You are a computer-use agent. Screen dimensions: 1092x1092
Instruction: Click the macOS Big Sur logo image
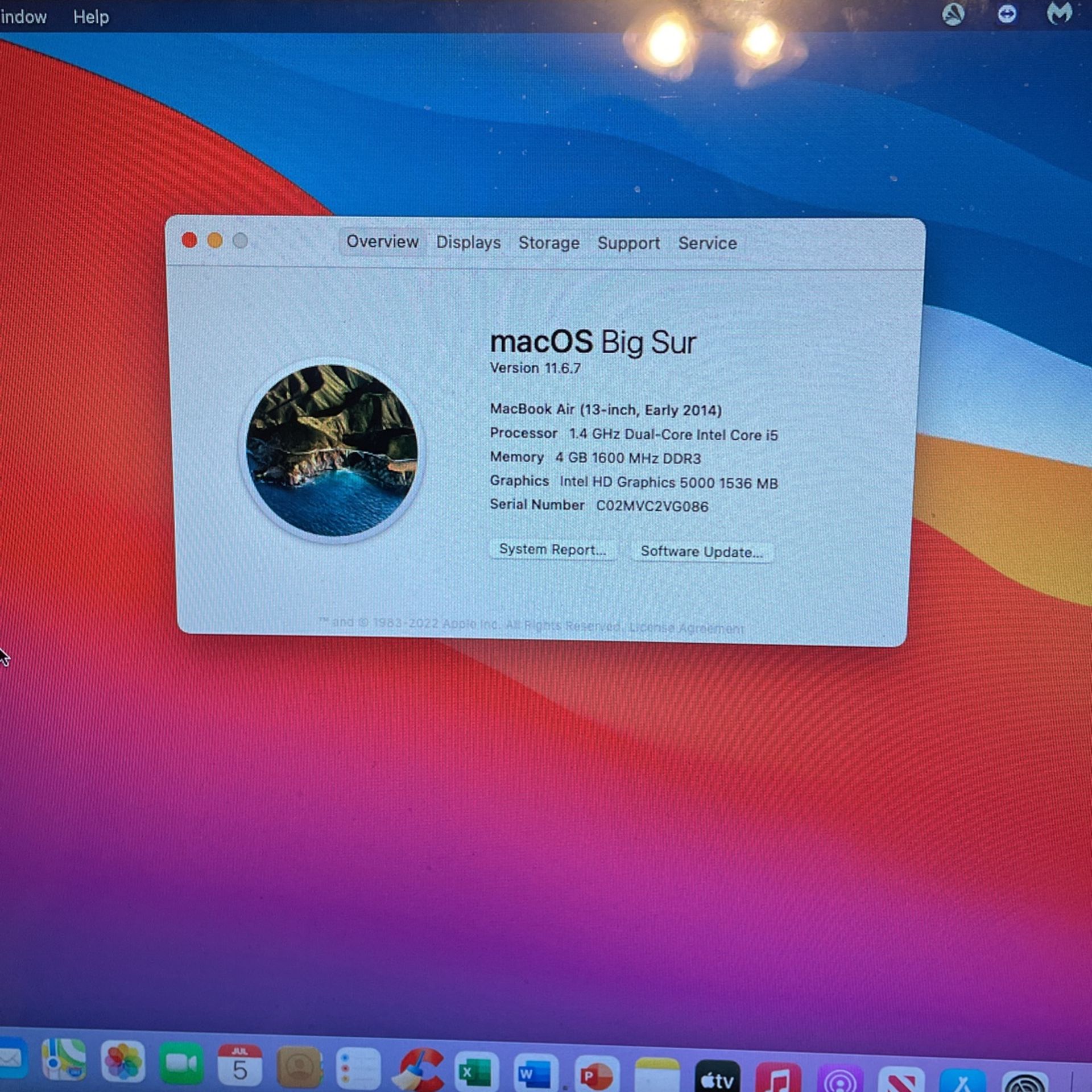coord(332,450)
